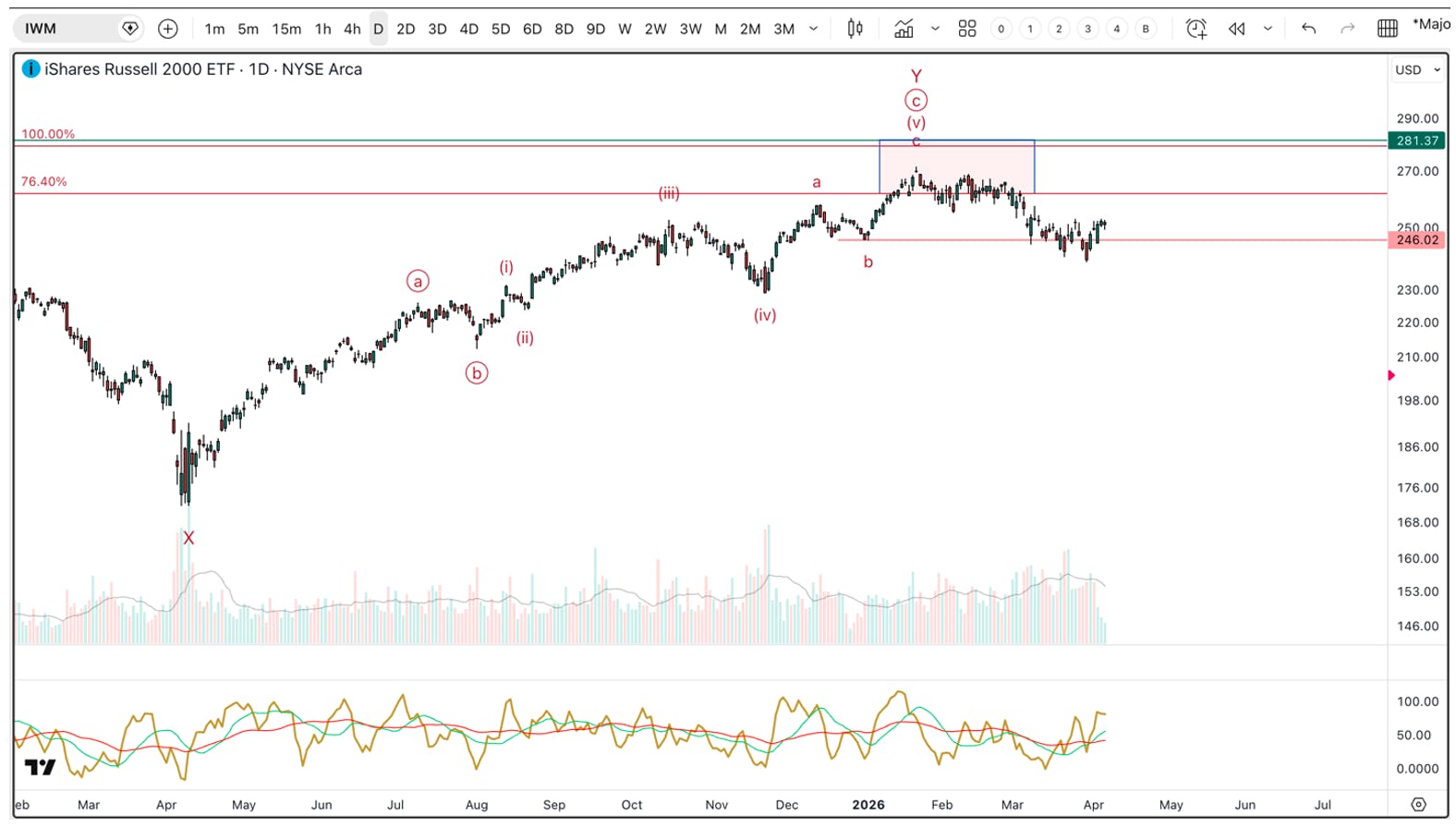Select the 15m timeframe

286,29
